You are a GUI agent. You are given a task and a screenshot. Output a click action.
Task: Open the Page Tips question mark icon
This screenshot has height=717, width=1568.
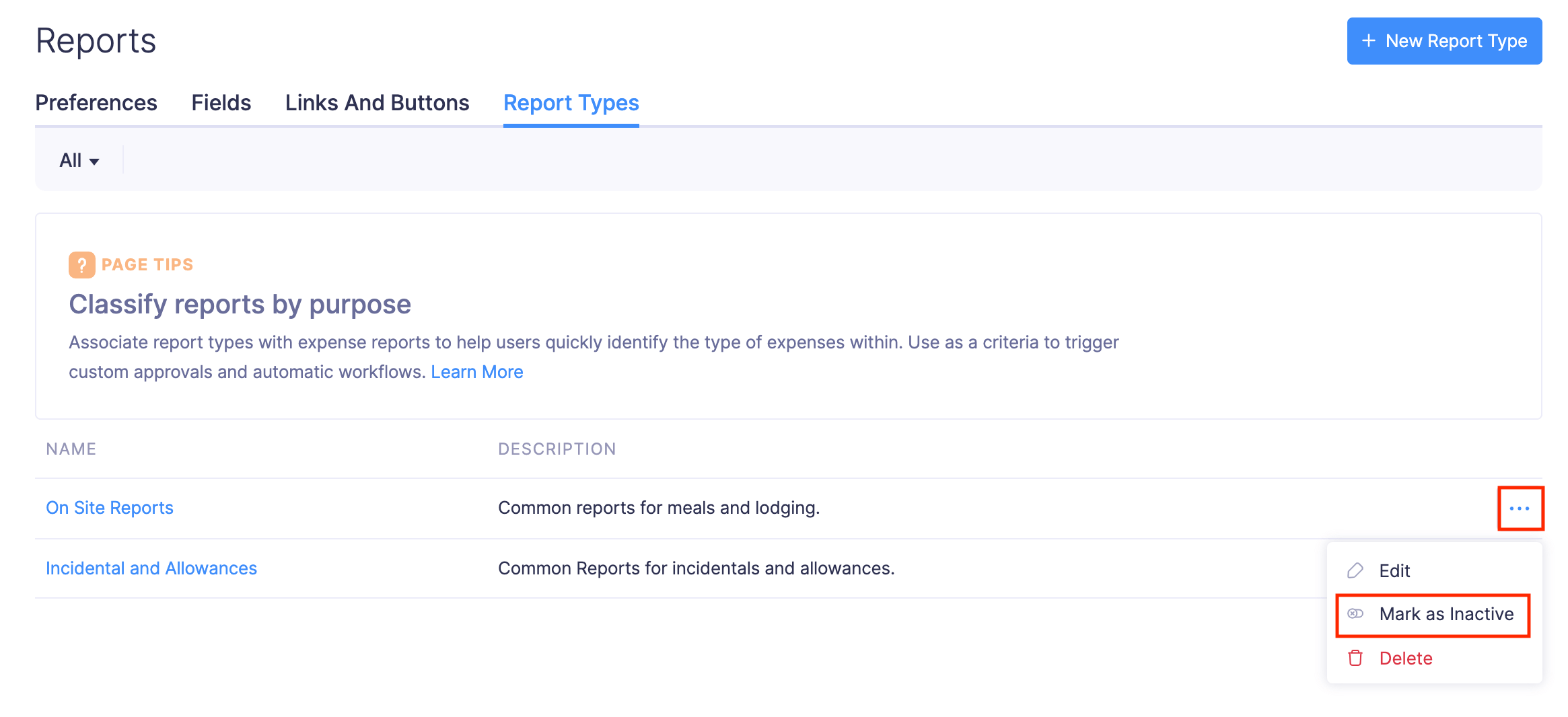pyautogui.click(x=82, y=264)
